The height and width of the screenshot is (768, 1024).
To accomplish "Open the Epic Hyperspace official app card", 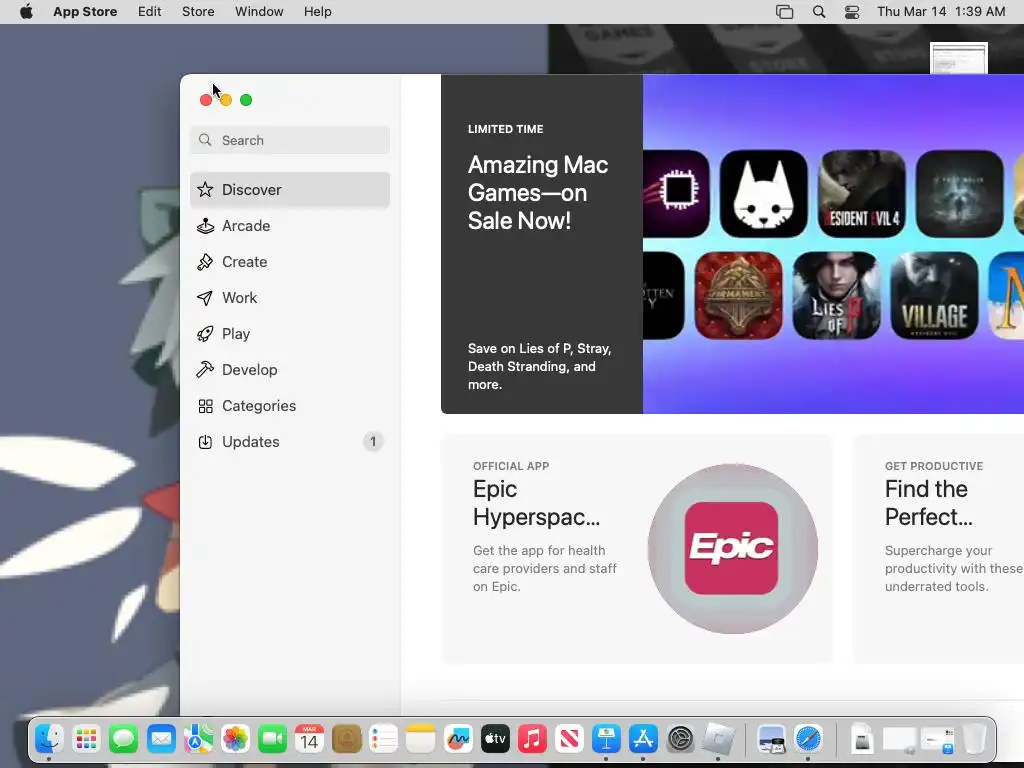I will pos(637,549).
